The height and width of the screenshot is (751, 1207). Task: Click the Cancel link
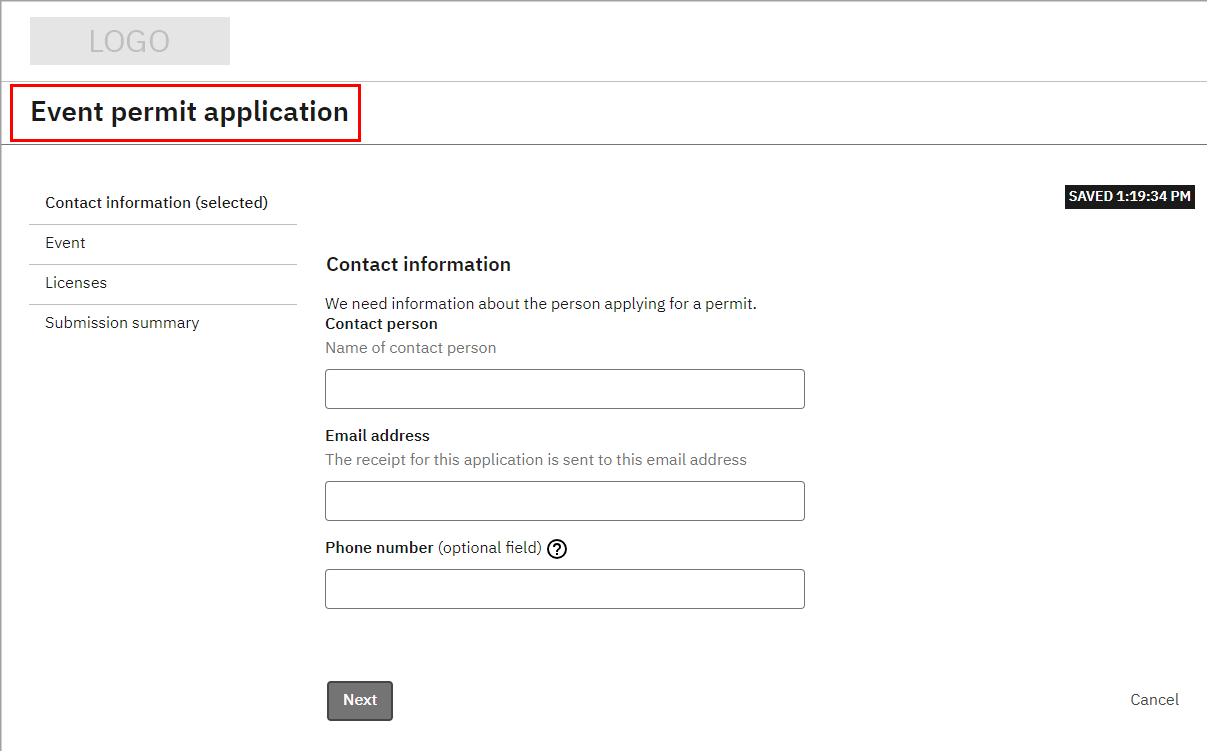pyautogui.click(x=1154, y=700)
